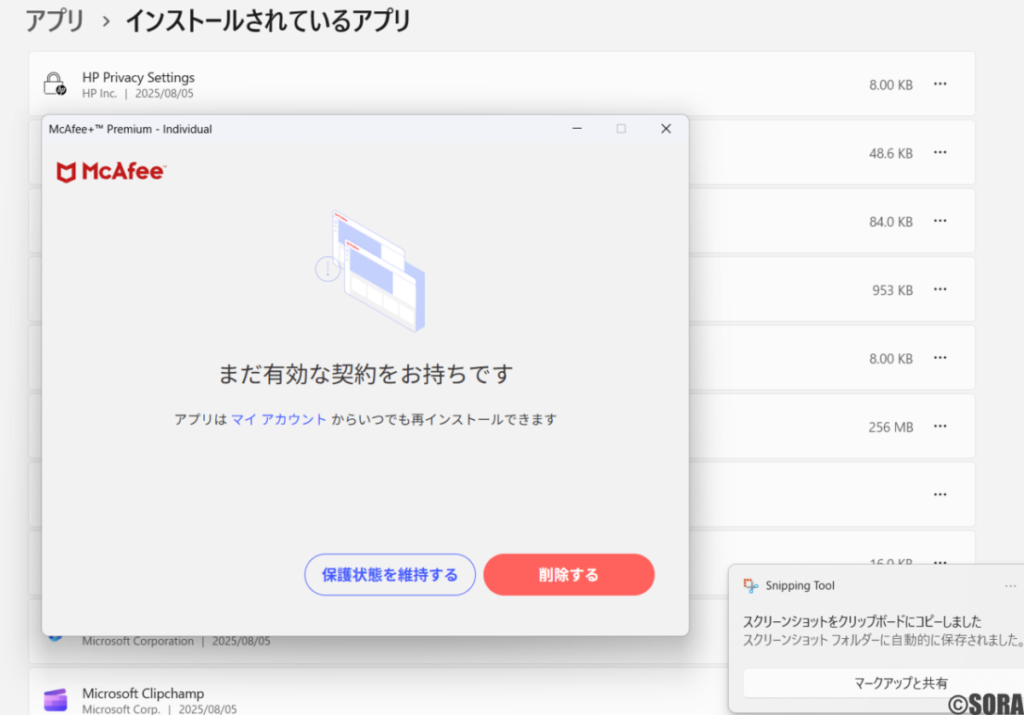Select the HP Privacy Settings app name
Image resolution: width=1024 pixels, height=715 pixels.
[x=138, y=77]
